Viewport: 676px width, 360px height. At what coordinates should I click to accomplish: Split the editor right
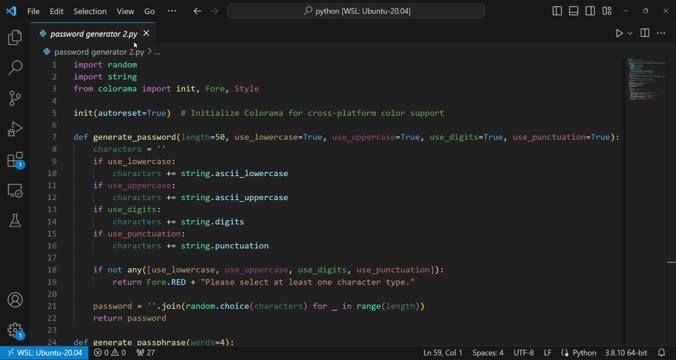645,33
